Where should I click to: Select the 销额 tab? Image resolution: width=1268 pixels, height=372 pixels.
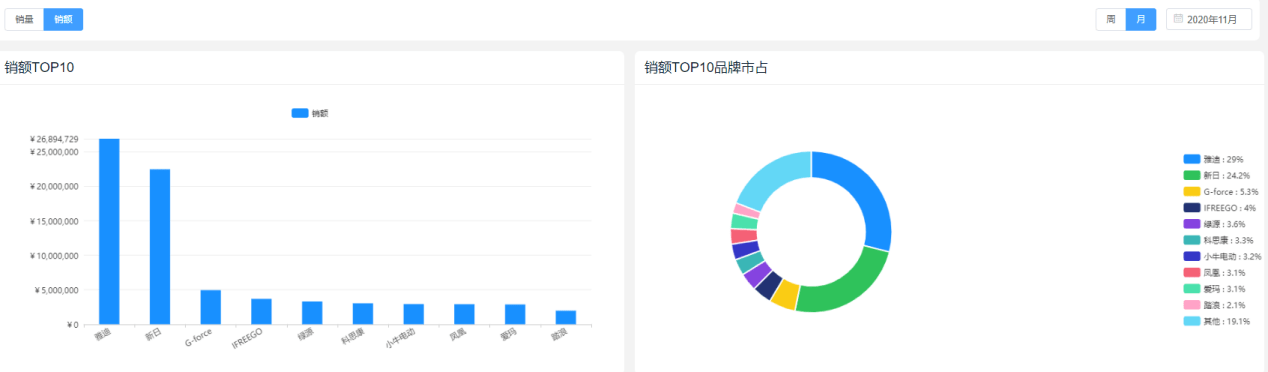tap(63, 19)
